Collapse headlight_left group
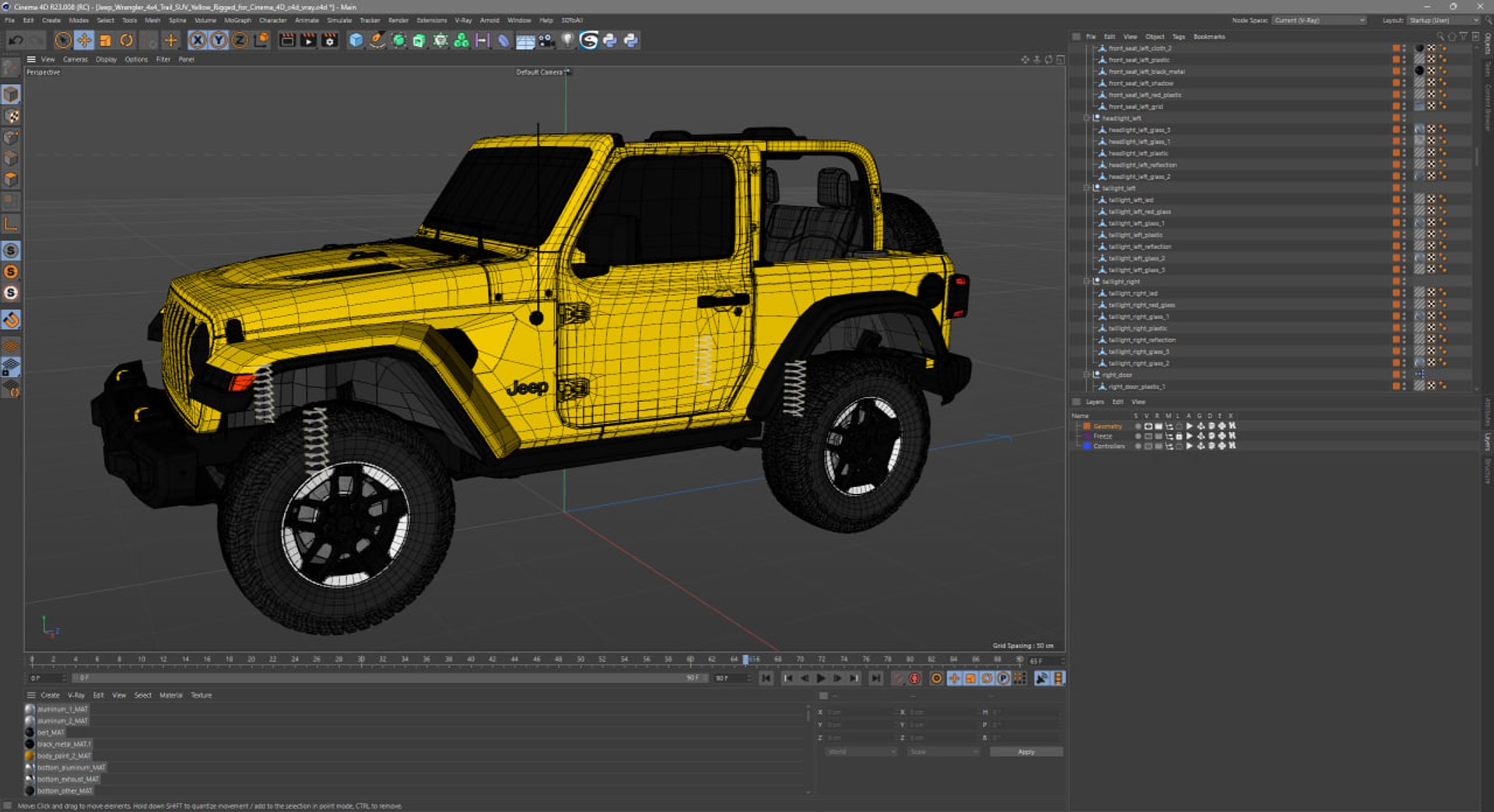This screenshot has height=812, width=1494. [1087, 118]
